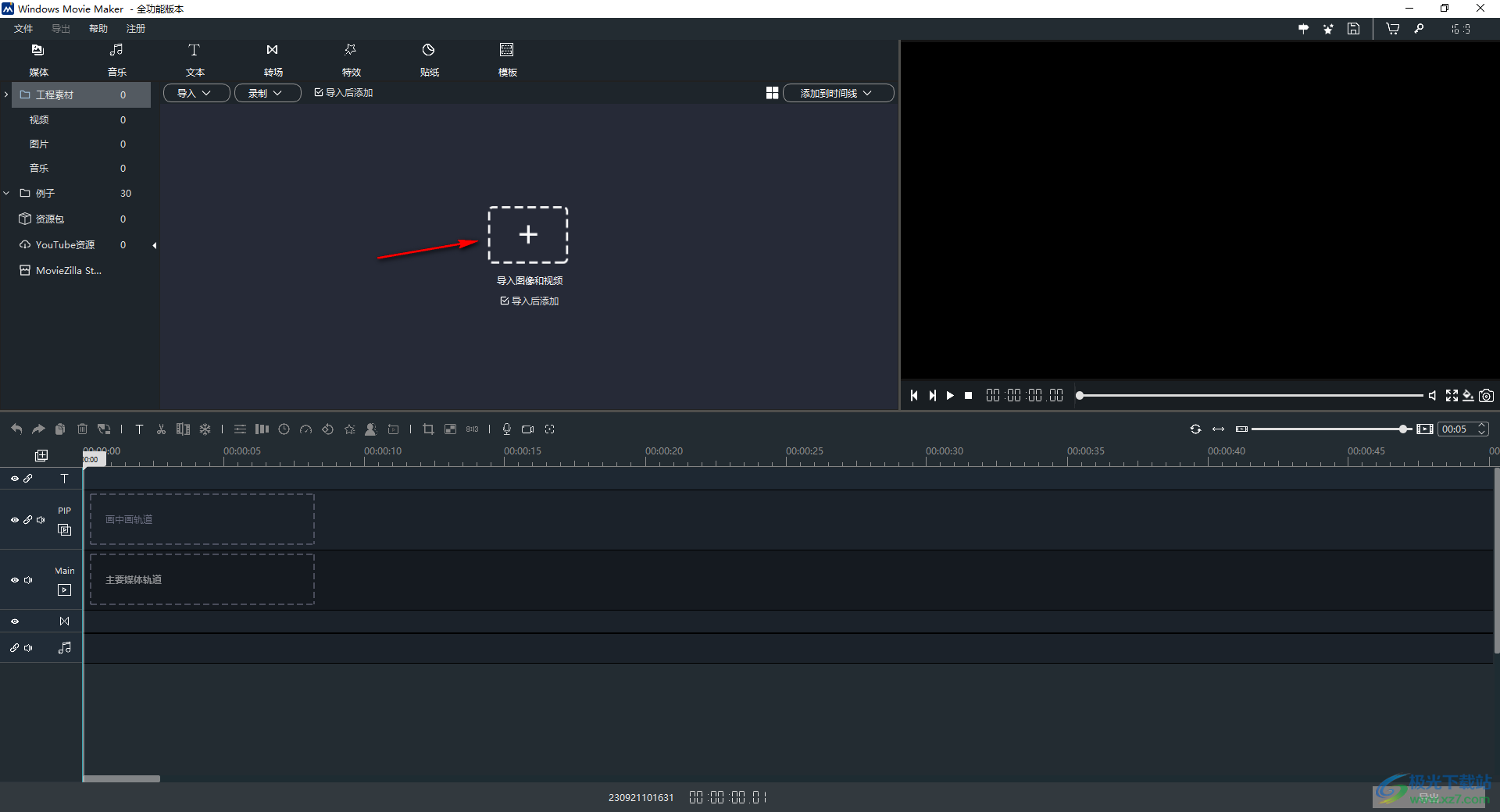Switch to the 贴纸 tab

pos(429,60)
